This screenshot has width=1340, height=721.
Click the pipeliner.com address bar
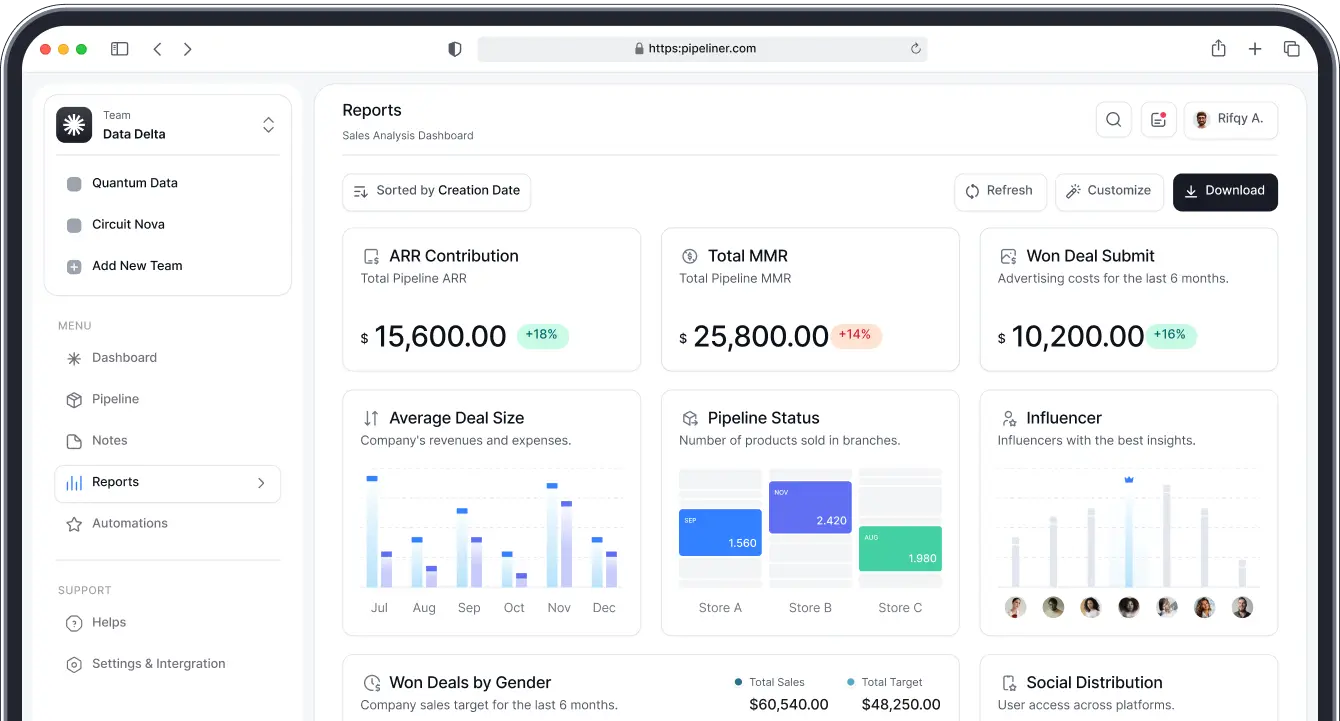pos(702,49)
